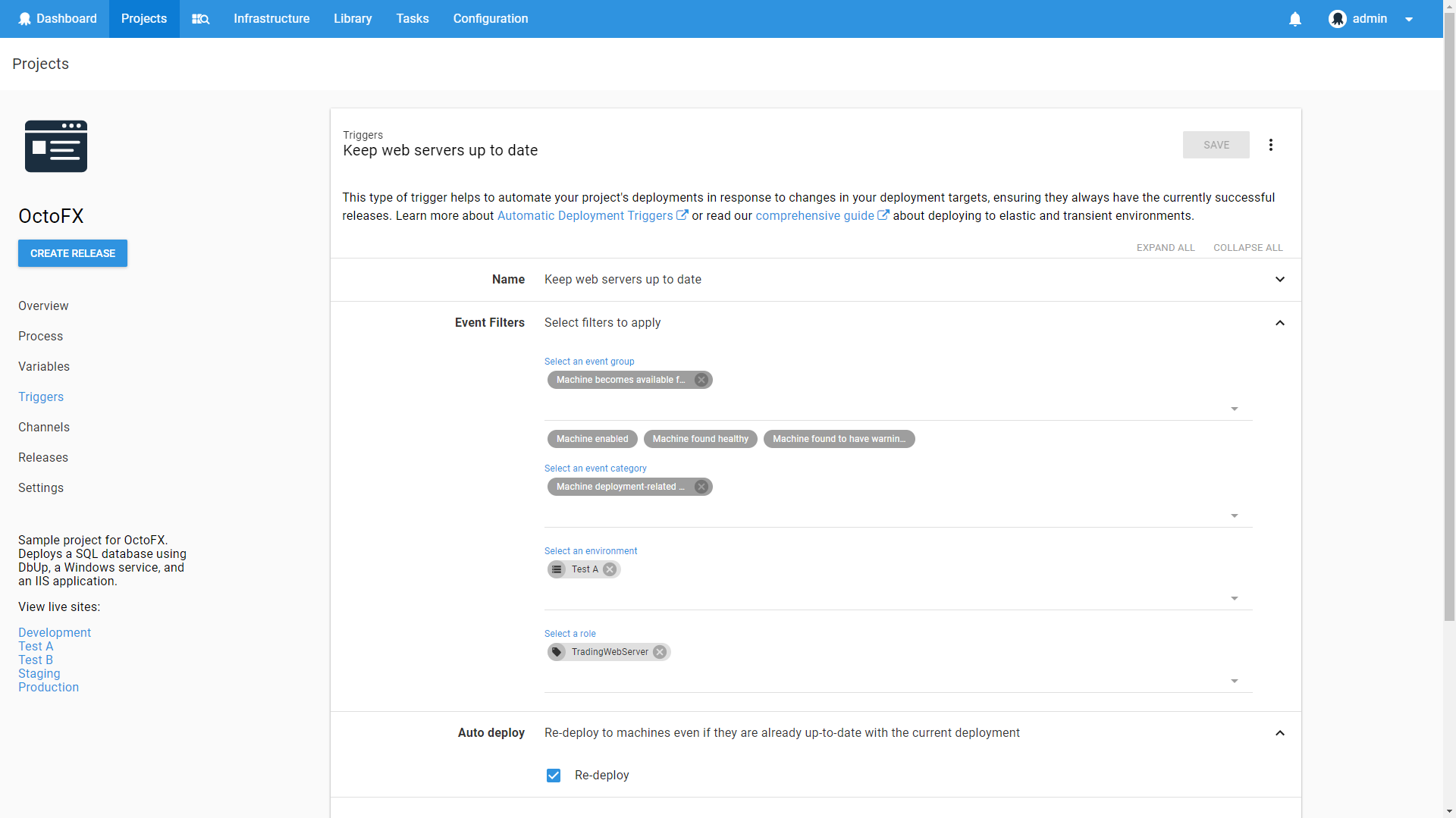1456x818 pixels.
Task: Open the environment selection dropdown arrow
Action: pyautogui.click(x=1235, y=599)
